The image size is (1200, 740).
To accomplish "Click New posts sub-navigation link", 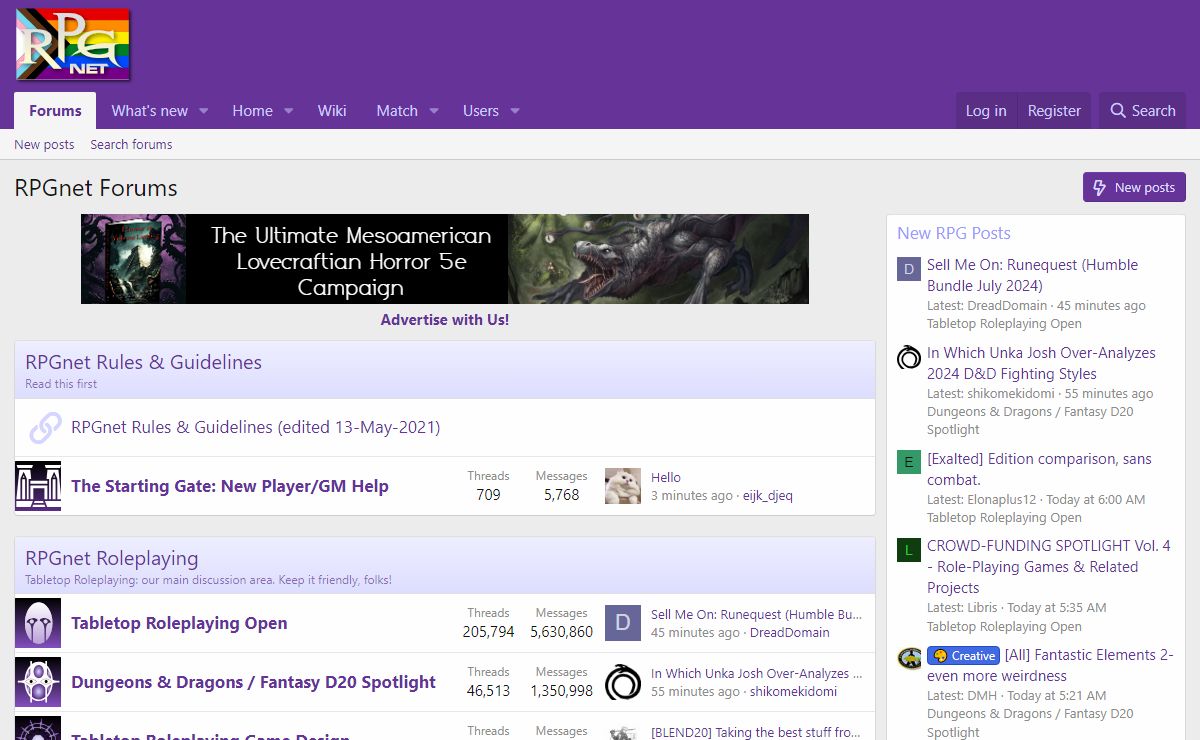I will 44,144.
